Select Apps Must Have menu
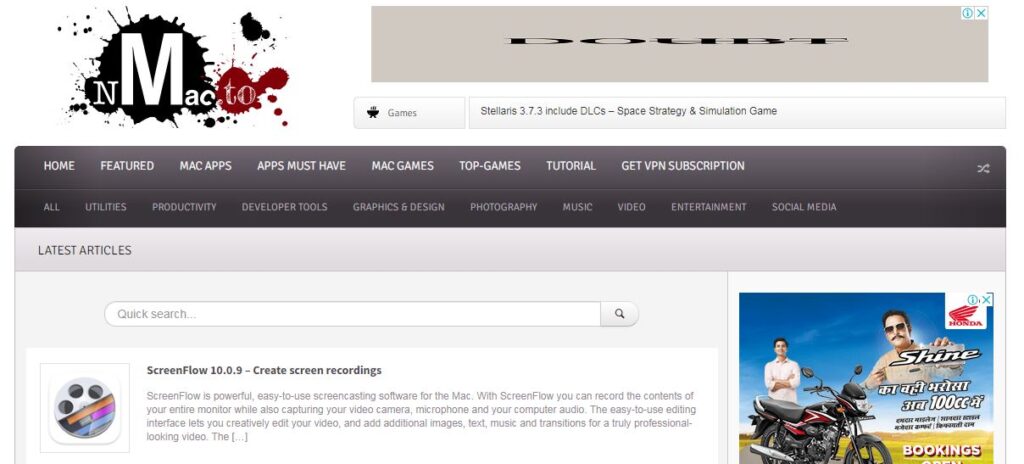This screenshot has width=1024, height=464. coord(301,166)
